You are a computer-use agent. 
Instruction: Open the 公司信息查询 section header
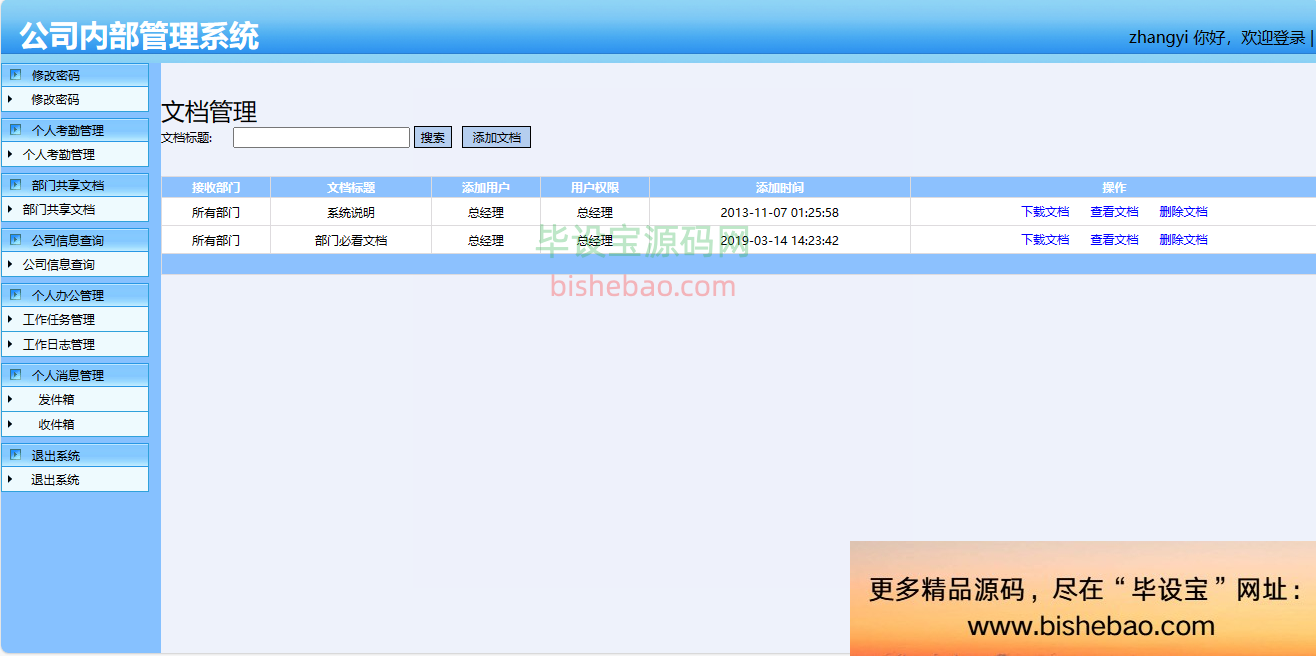point(75,240)
